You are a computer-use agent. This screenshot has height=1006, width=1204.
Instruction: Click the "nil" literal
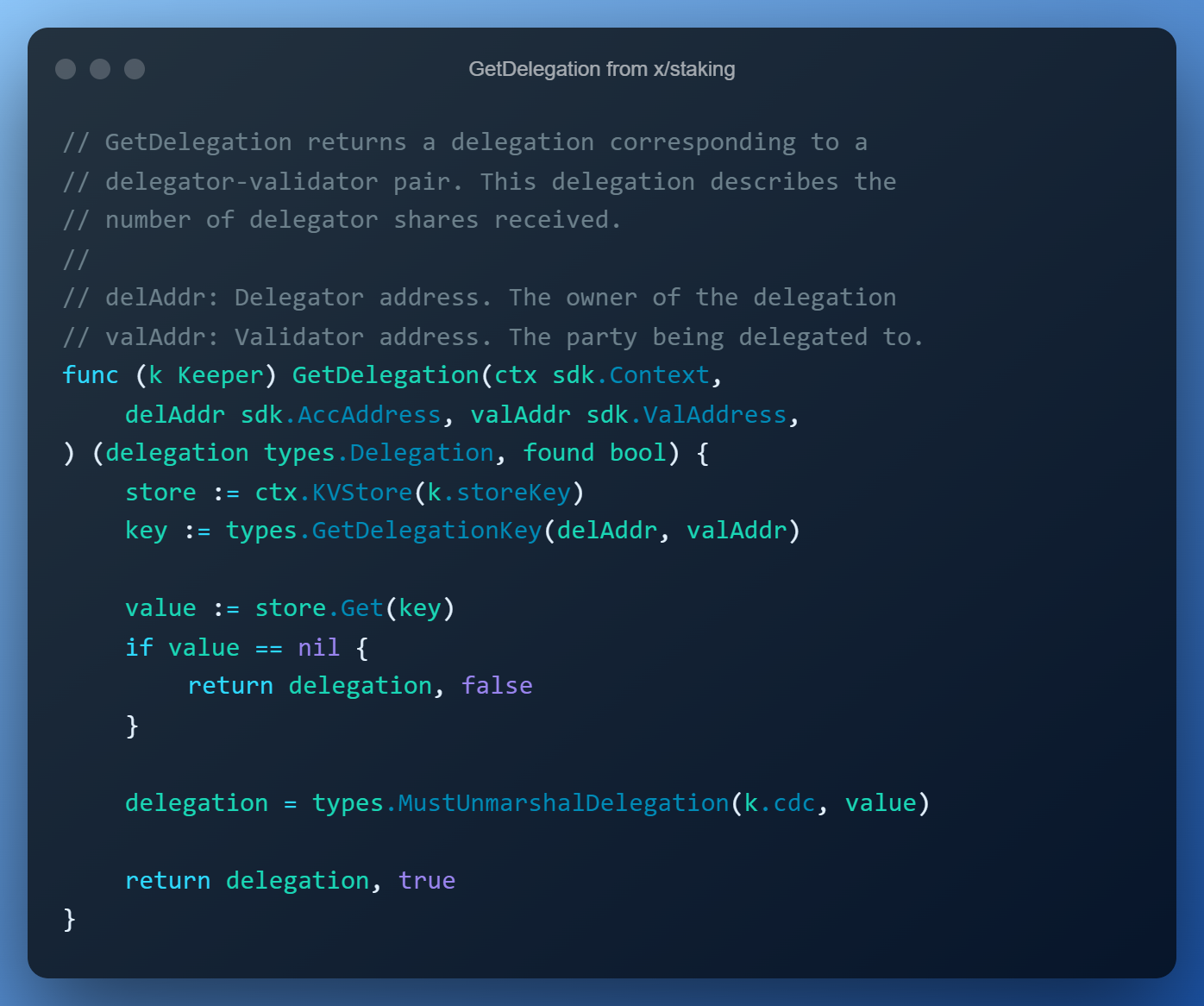[319, 647]
